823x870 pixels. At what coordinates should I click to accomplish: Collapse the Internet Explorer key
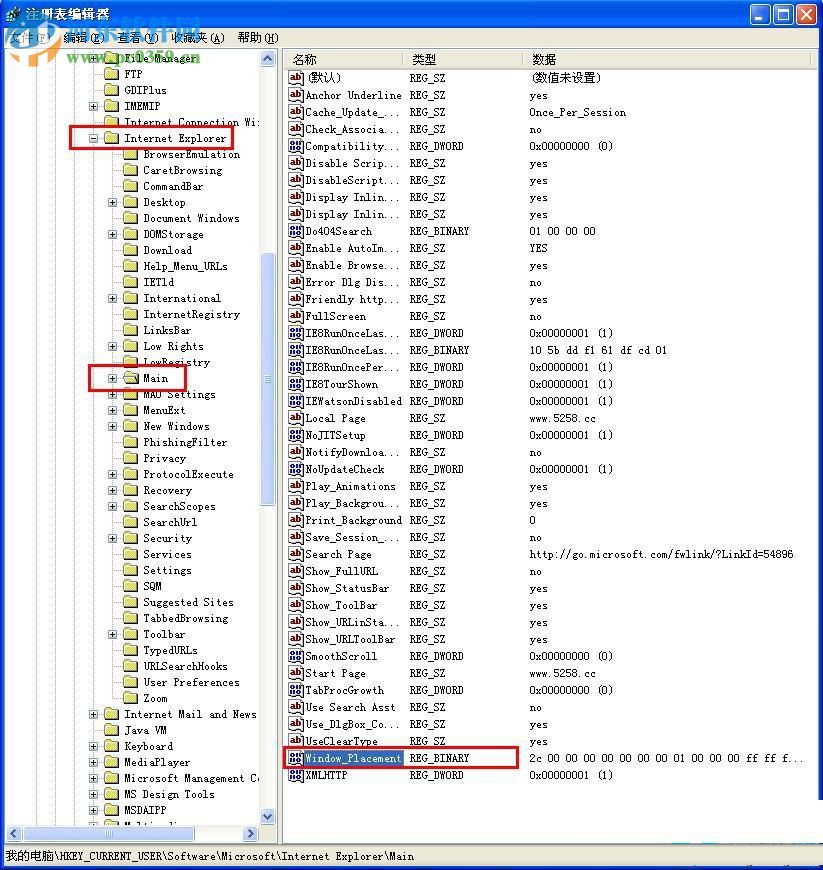coord(92,138)
